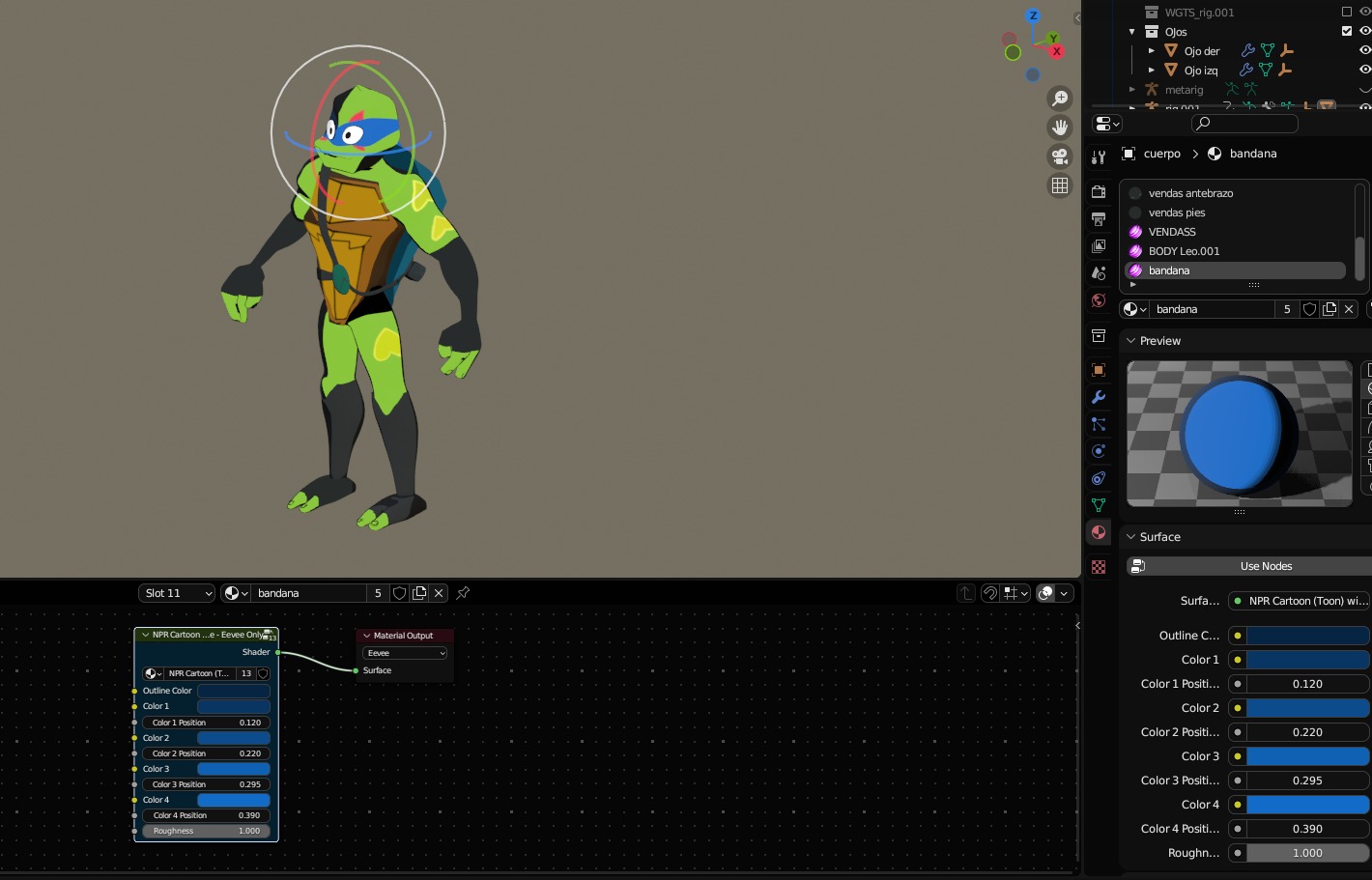The height and width of the screenshot is (880, 1372).
Task: Click the properties search field
Action: (1244, 124)
